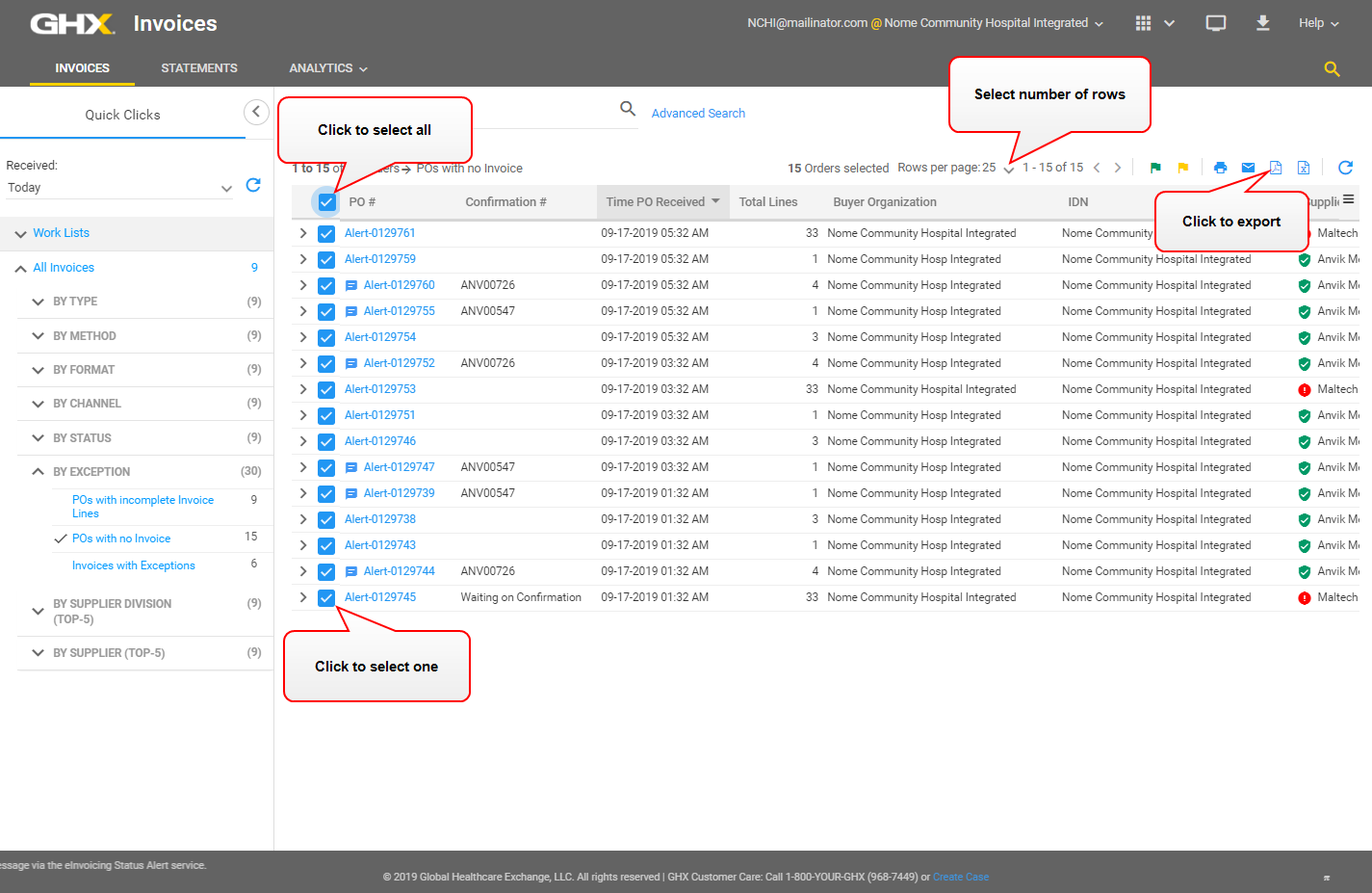
Task: Expand the row details for Alert-0129753
Action: (x=303, y=389)
